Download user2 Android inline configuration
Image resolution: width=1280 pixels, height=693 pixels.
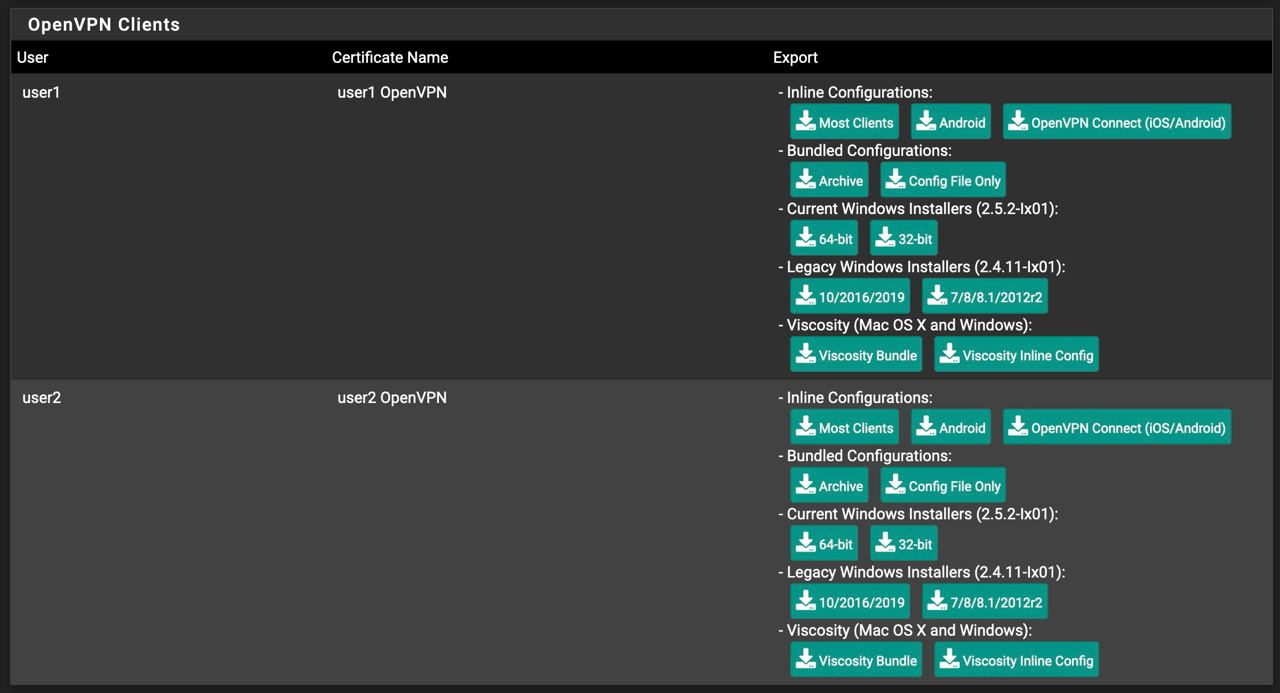(x=951, y=427)
